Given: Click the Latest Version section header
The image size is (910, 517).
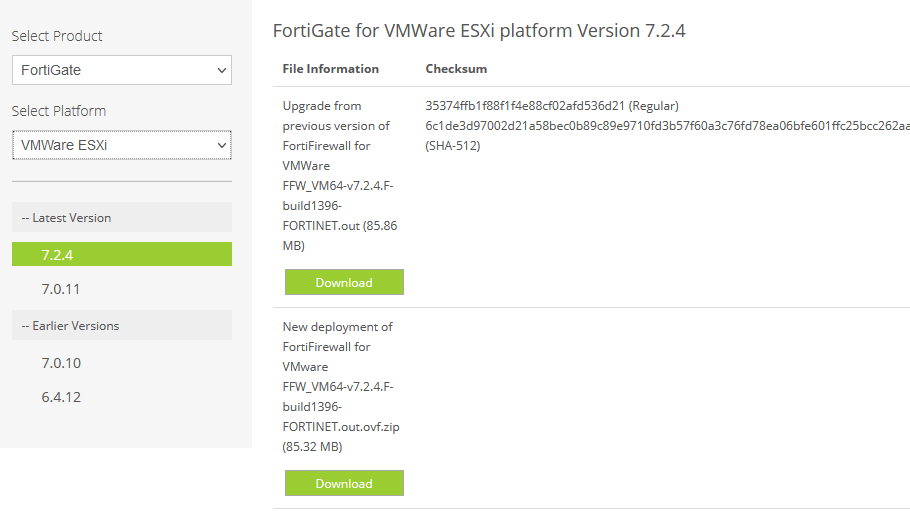Looking at the screenshot, I should 66,217.
